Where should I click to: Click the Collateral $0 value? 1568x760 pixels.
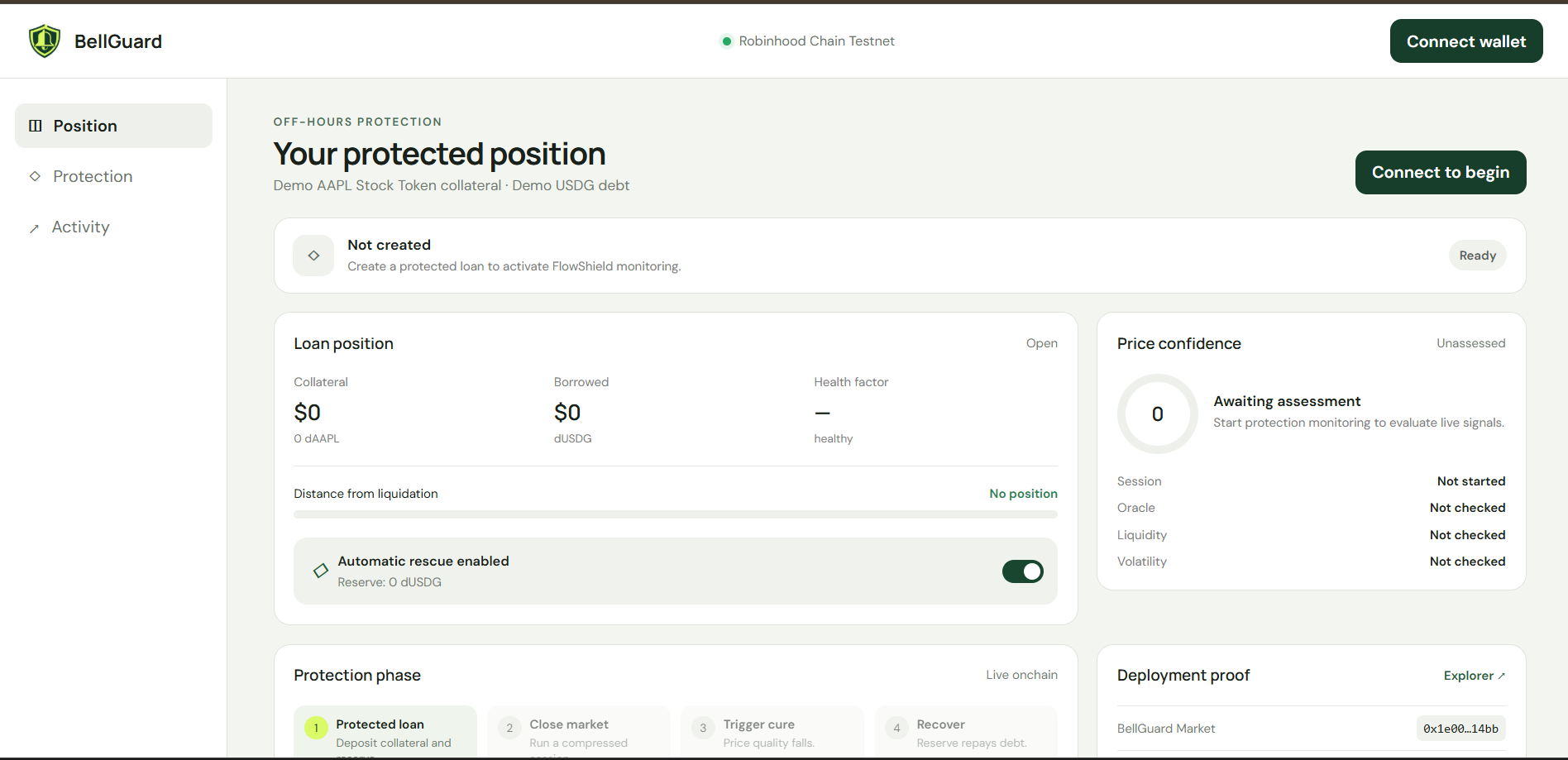coord(308,413)
